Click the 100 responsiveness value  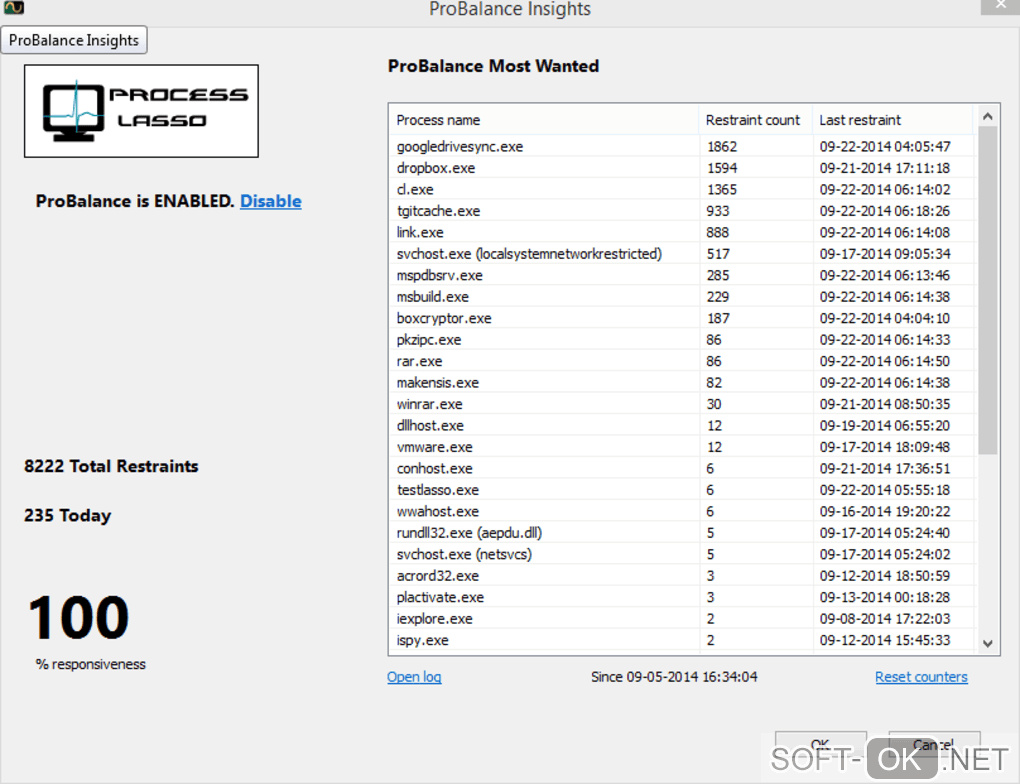tap(79, 617)
